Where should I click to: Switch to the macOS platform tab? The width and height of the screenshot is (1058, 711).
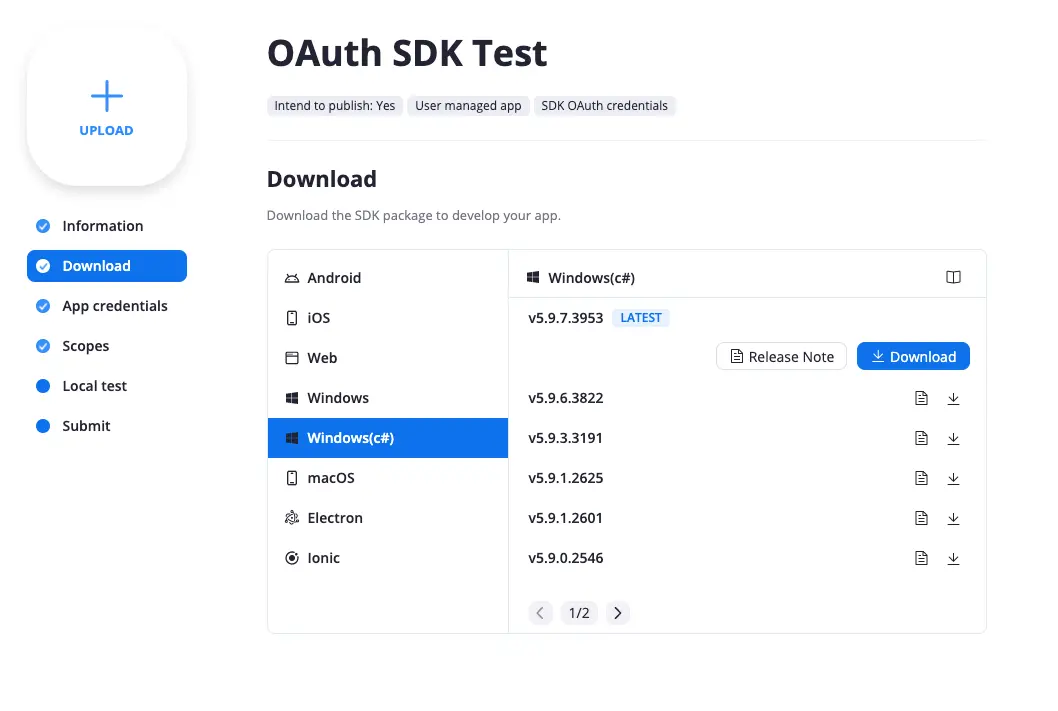[331, 478]
